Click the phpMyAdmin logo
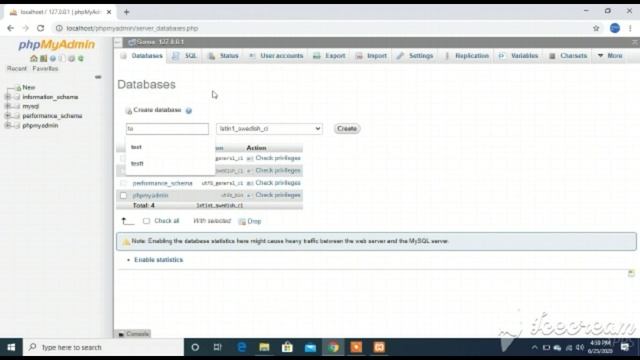This screenshot has height=360, width=640. tap(57, 44)
